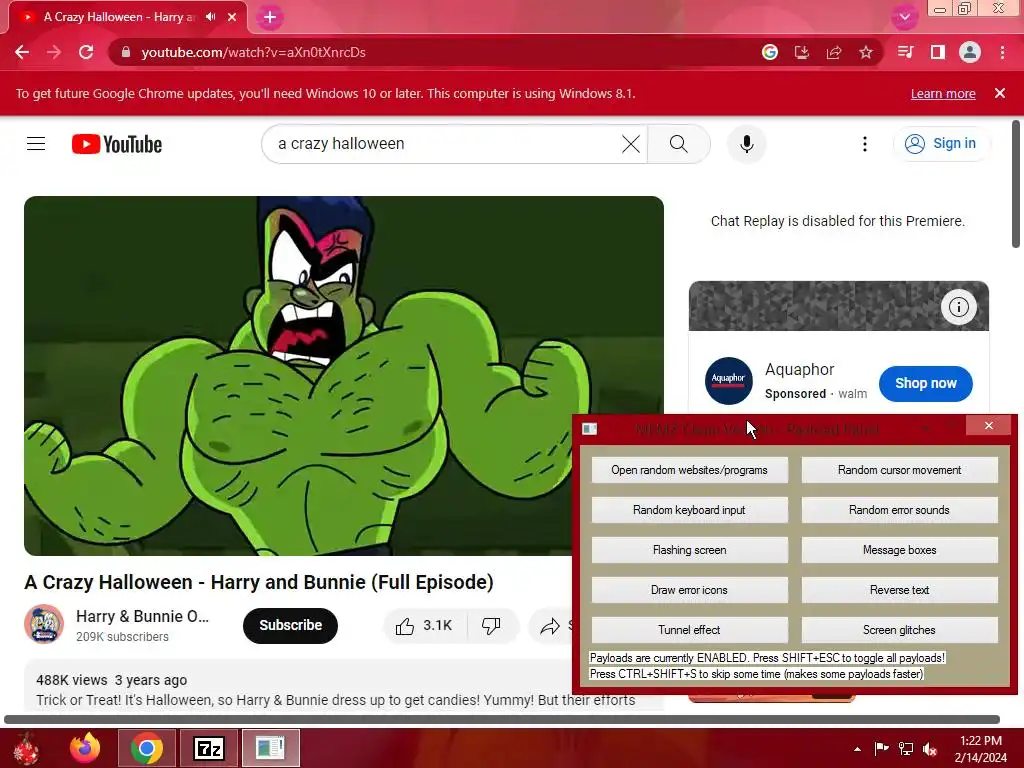This screenshot has width=1024, height=768.
Task: Switch to Chrome in the taskbar
Action: 147,748
